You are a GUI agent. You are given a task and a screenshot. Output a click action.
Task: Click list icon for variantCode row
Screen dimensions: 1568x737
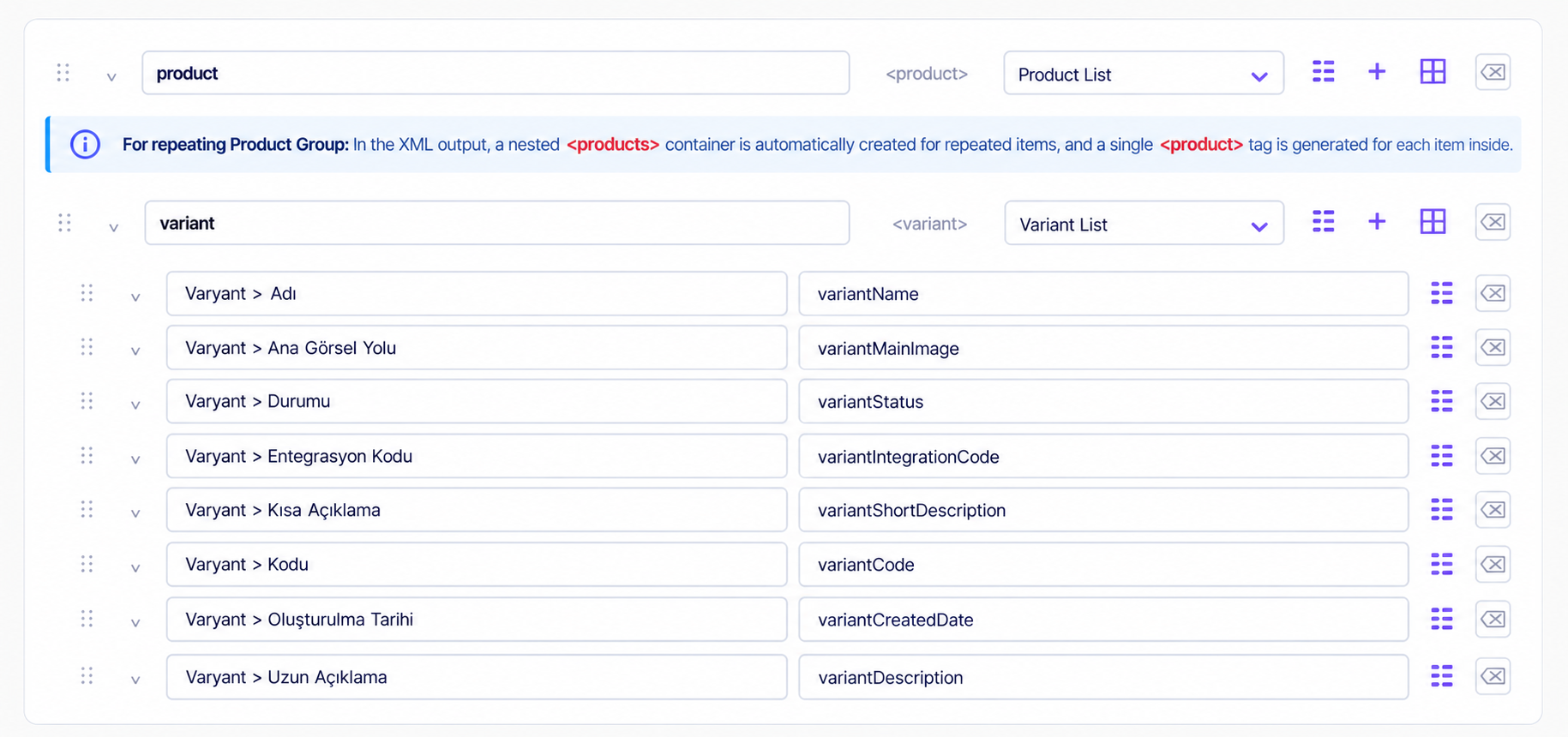click(x=1442, y=564)
